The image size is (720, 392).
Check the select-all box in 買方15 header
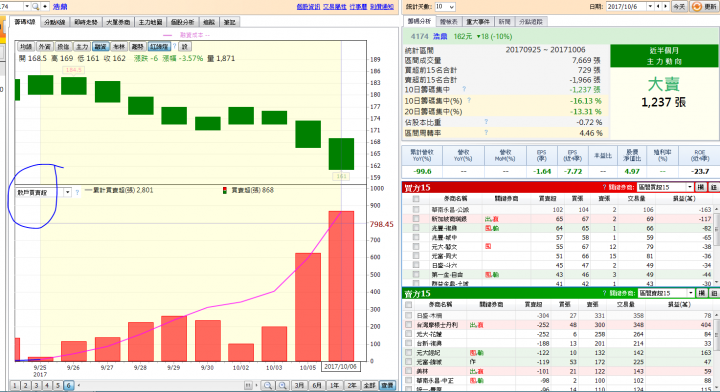416,199
